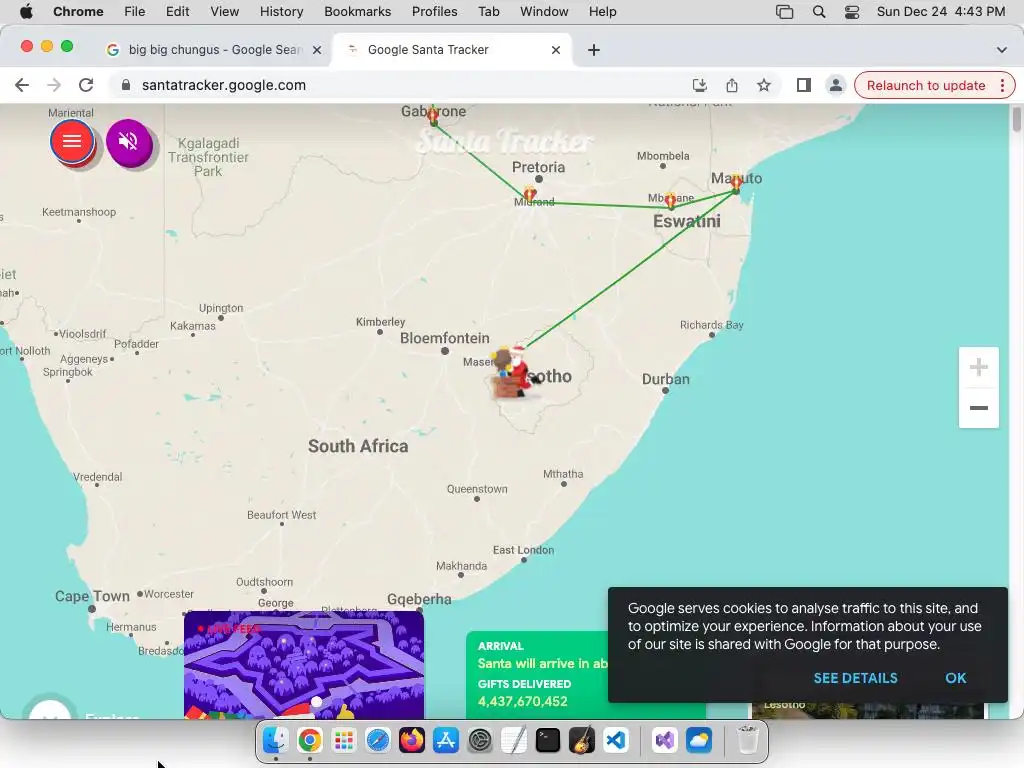Screen dimensions: 1024x768
Task: Reload the Santa Tracker page
Action: tap(86, 86)
